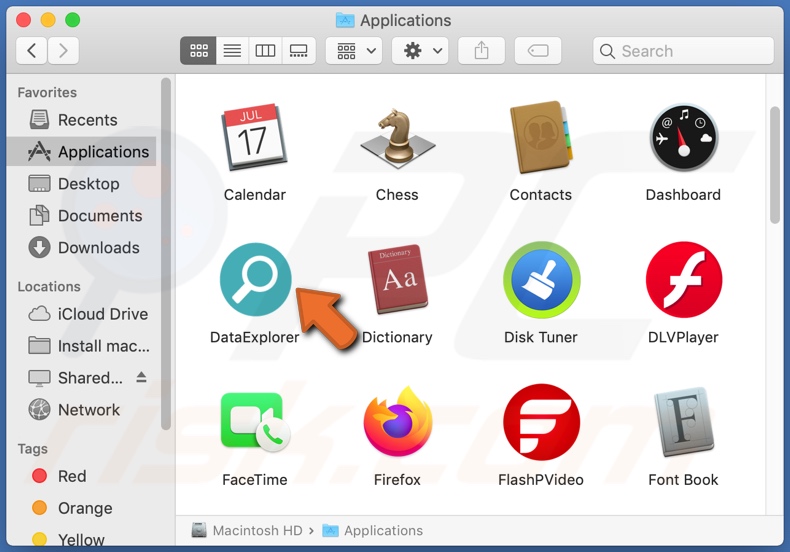Click the Share toolbar button
790x552 pixels.
(x=481, y=51)
